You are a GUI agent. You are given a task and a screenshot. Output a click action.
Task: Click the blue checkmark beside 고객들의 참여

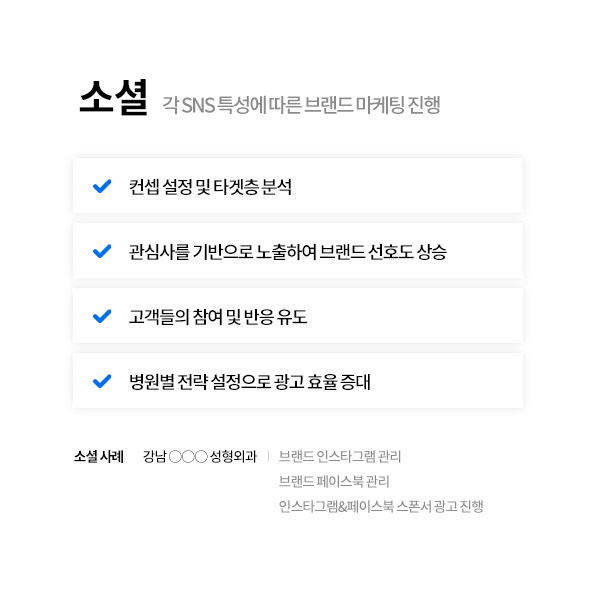tap(102, 316)
